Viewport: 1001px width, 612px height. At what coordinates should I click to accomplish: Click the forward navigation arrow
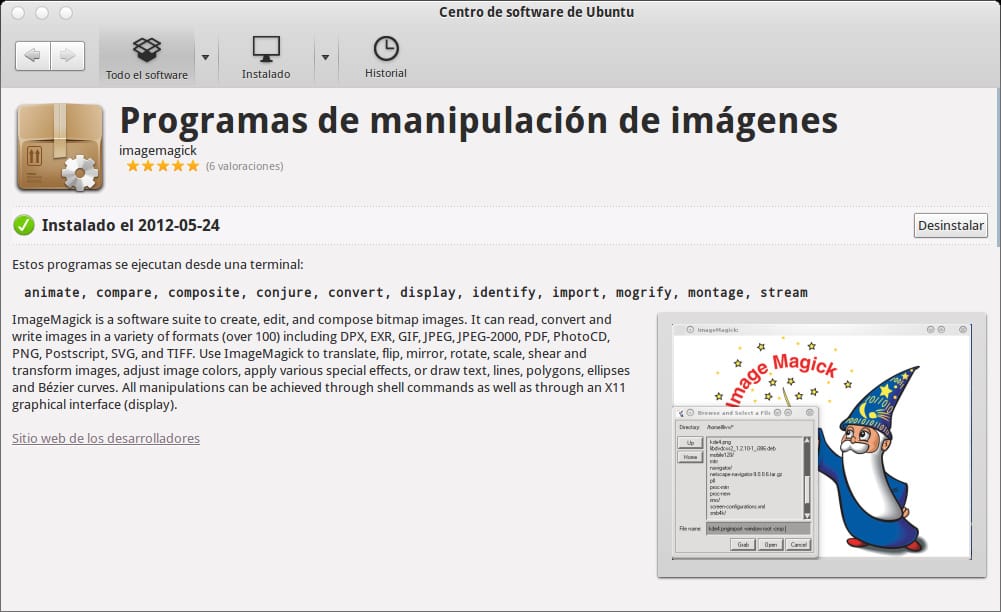[x=68, y=55]
